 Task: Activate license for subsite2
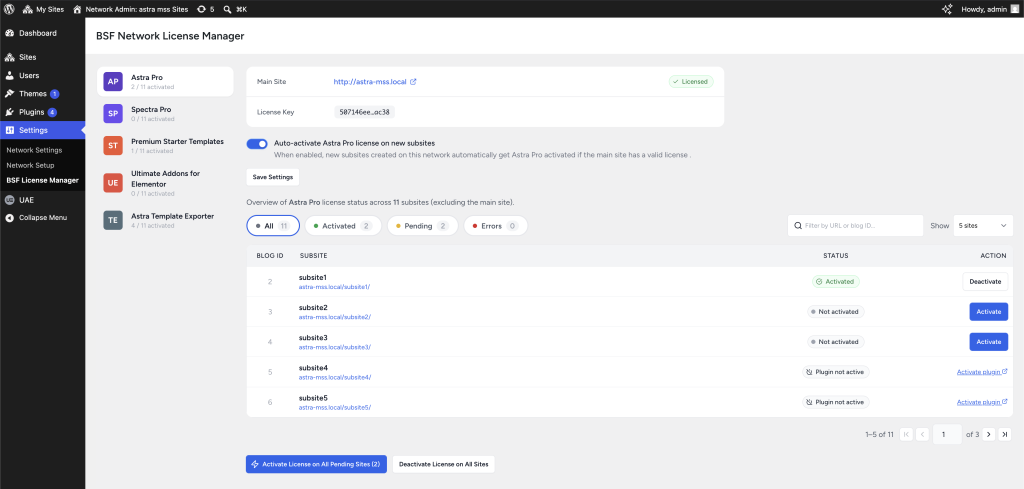[x=988, y=311]
